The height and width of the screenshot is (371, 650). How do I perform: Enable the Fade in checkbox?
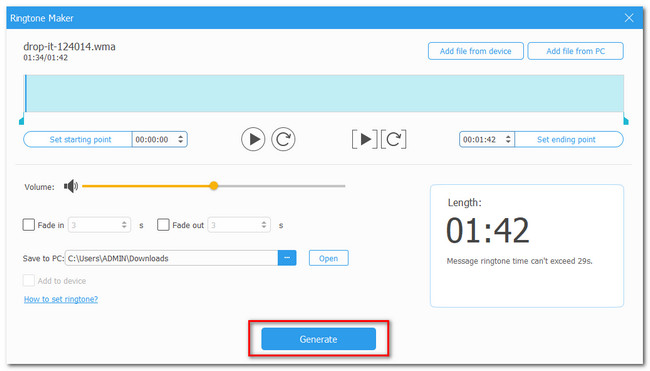click(29, 225)
